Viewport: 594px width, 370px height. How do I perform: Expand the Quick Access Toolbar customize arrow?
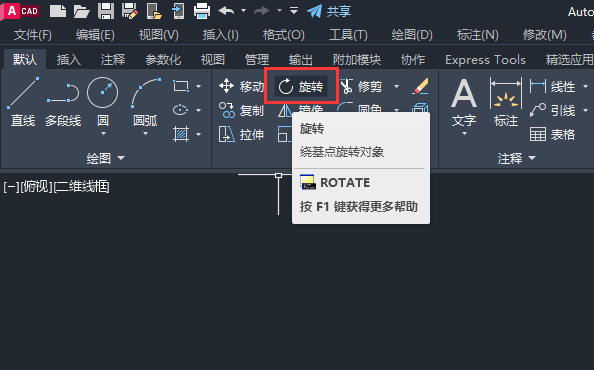click(294, 11)
